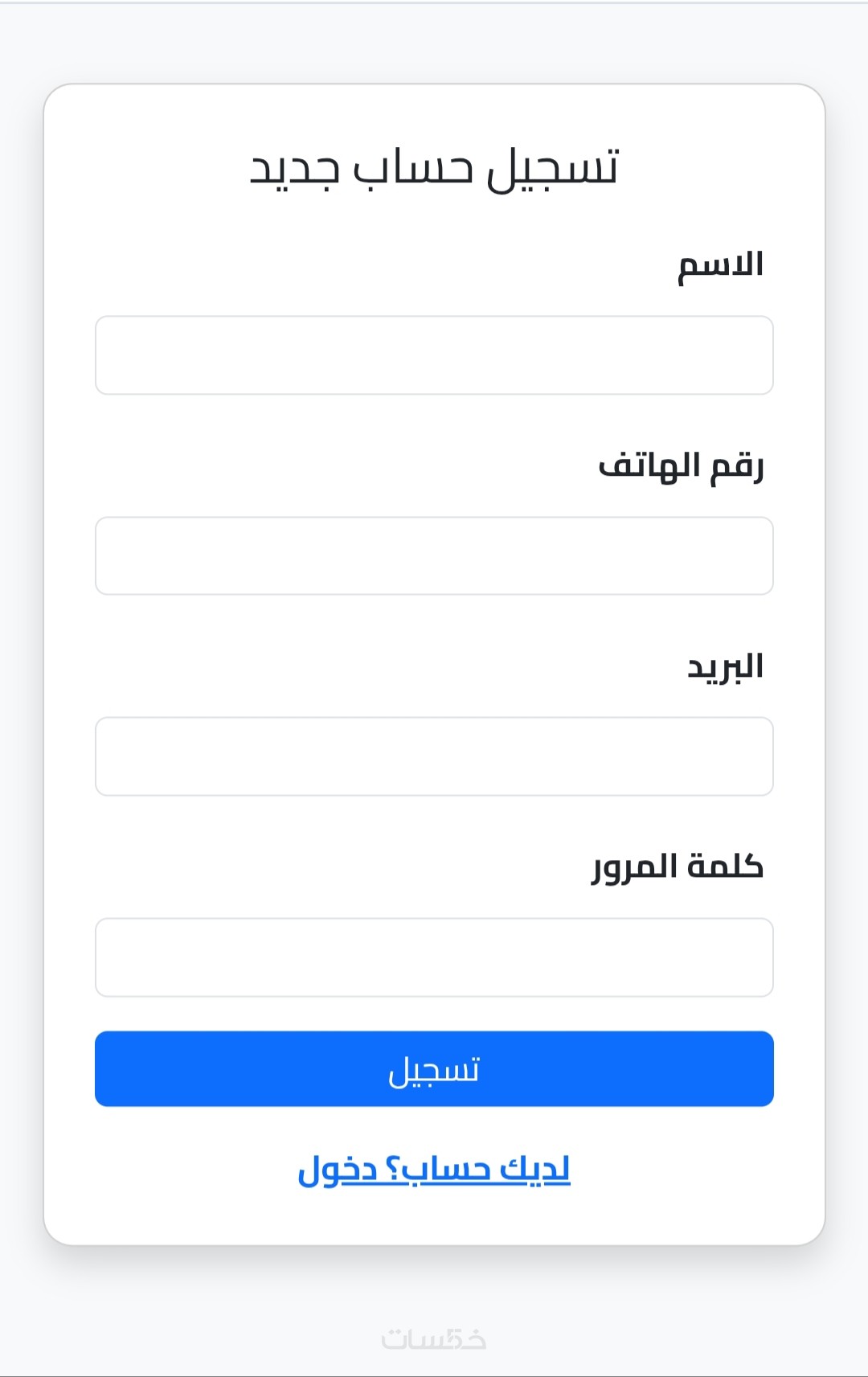Click the last text box above تسجيل button
This screenshot has height=1377, width=868.
(434, 957)
